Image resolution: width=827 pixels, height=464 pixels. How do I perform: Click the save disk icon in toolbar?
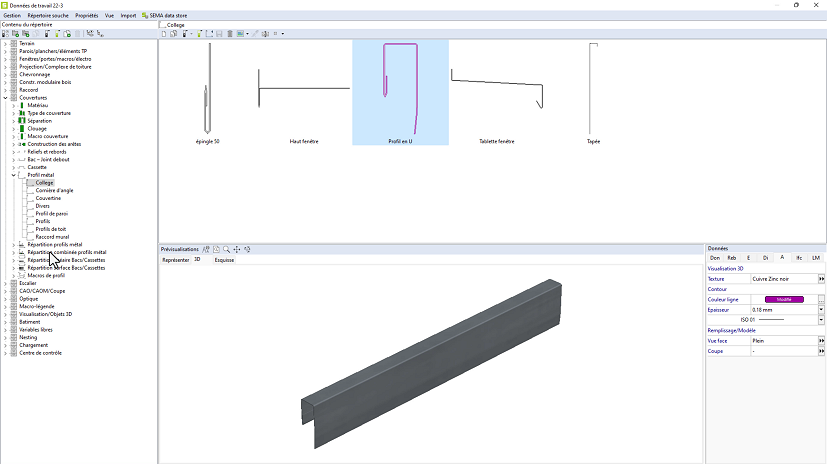coord(219,34)
